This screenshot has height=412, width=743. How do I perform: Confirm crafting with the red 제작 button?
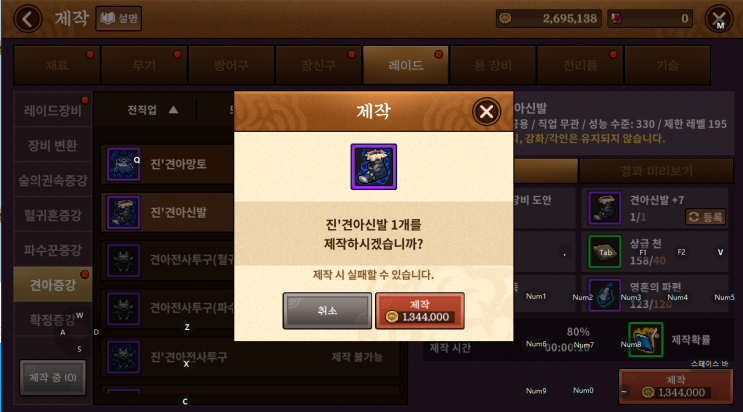(x=419, y=311)
